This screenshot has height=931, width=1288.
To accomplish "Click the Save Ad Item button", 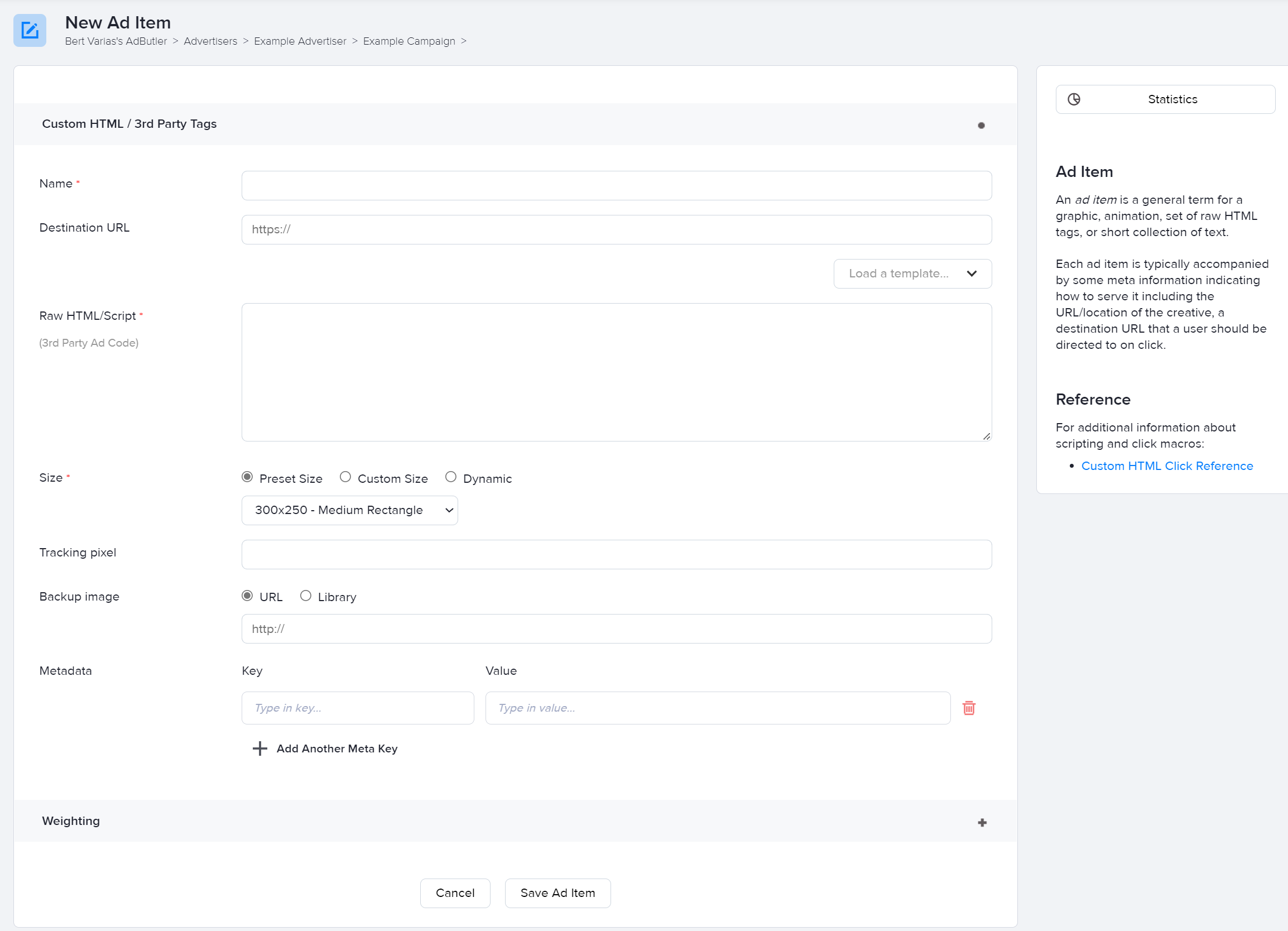I will (557, 893).
